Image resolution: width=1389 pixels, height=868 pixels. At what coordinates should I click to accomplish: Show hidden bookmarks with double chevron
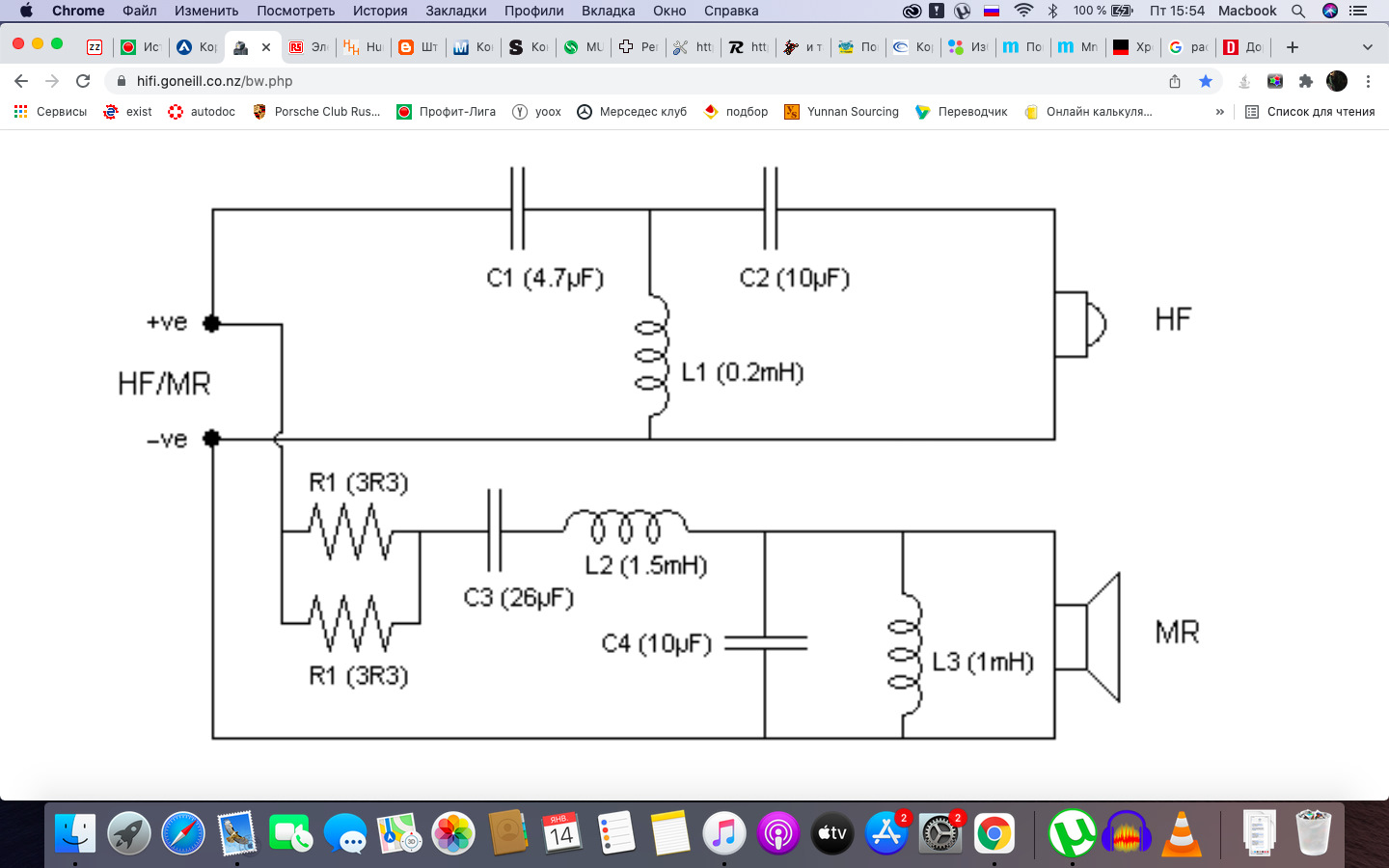(1220, 112)
